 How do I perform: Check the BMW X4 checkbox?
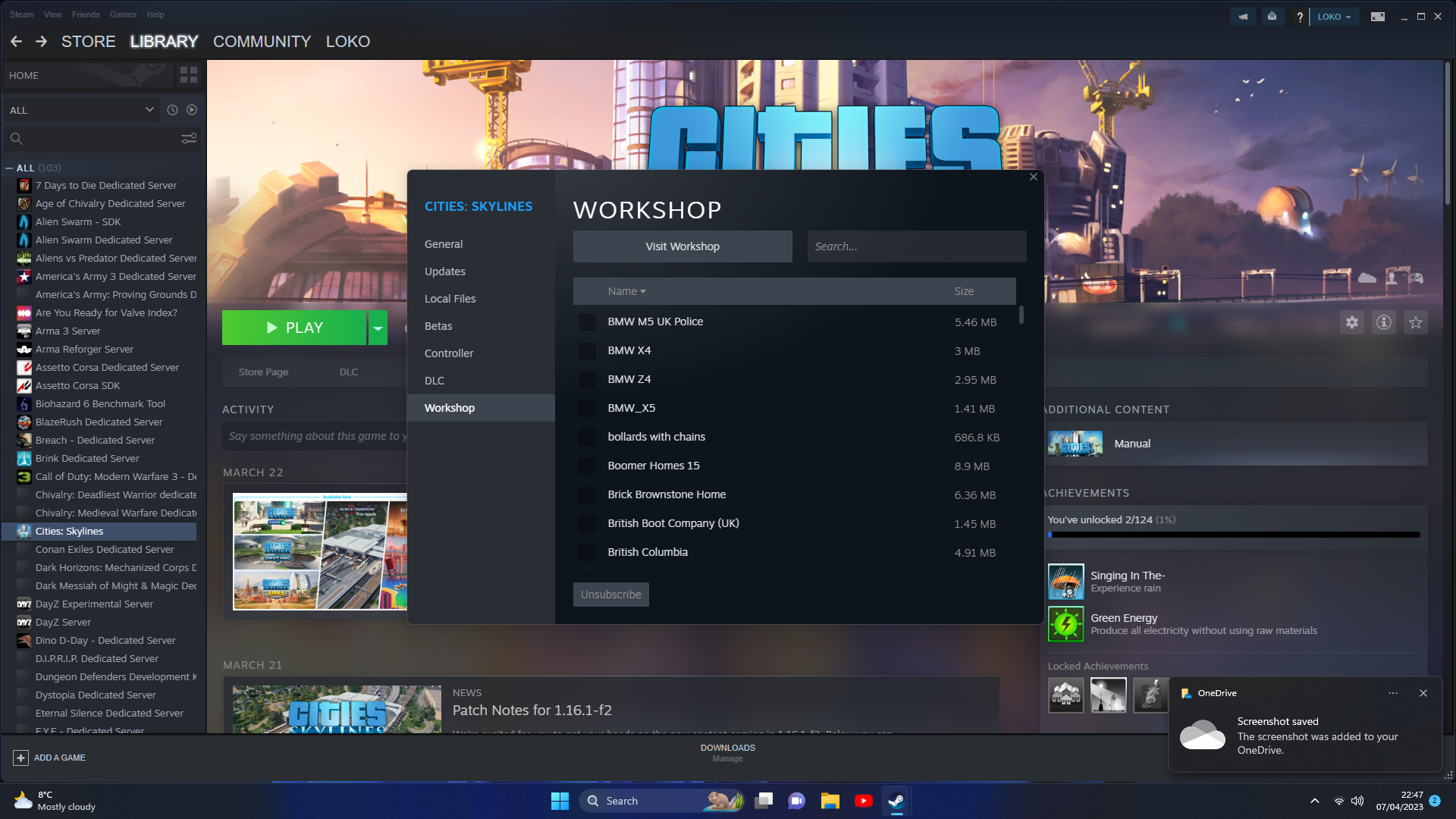click(588, 351)
